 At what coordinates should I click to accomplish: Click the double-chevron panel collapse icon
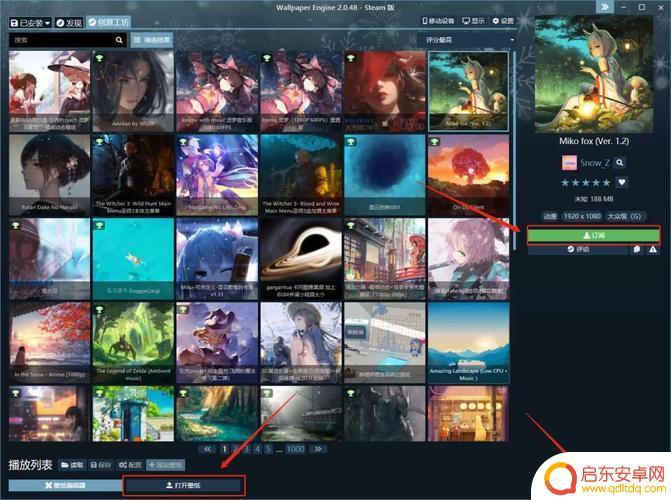tap(605, 7)
